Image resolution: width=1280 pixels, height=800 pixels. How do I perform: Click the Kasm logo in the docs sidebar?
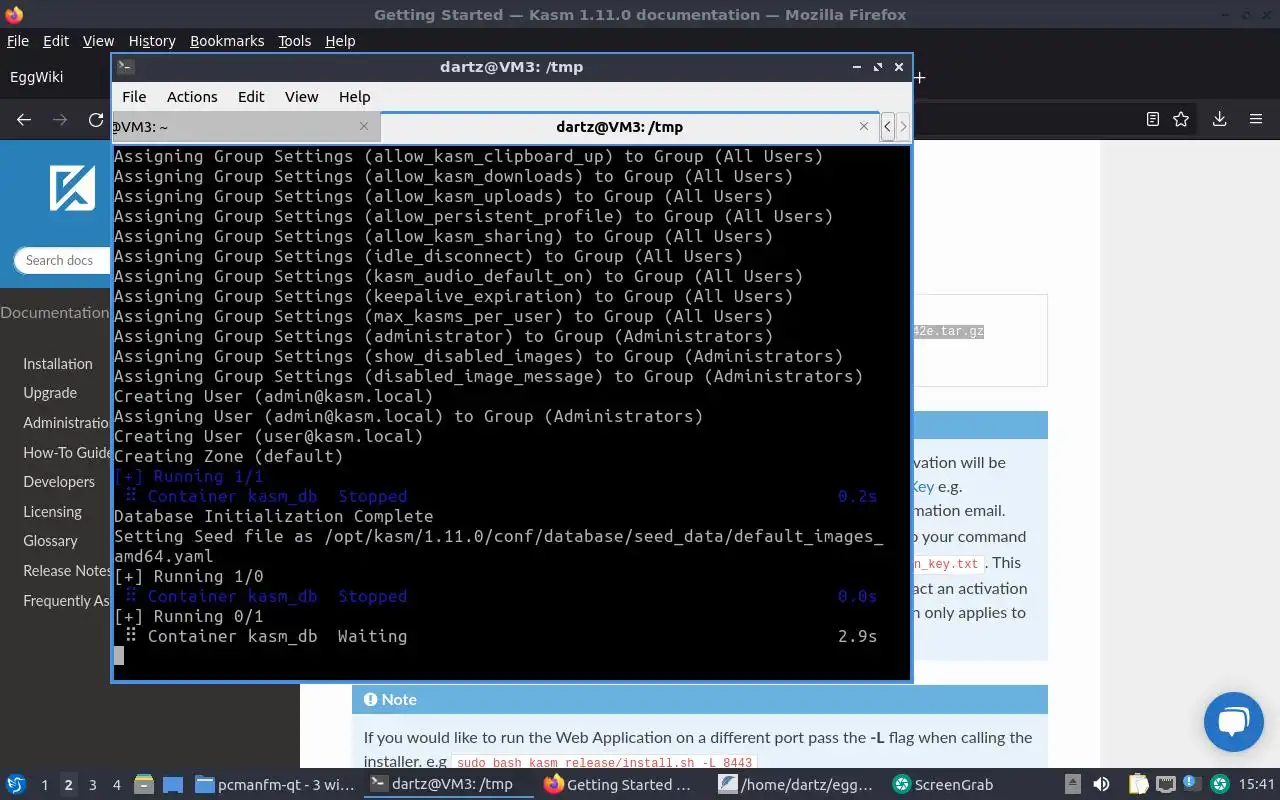coord(72,187)
